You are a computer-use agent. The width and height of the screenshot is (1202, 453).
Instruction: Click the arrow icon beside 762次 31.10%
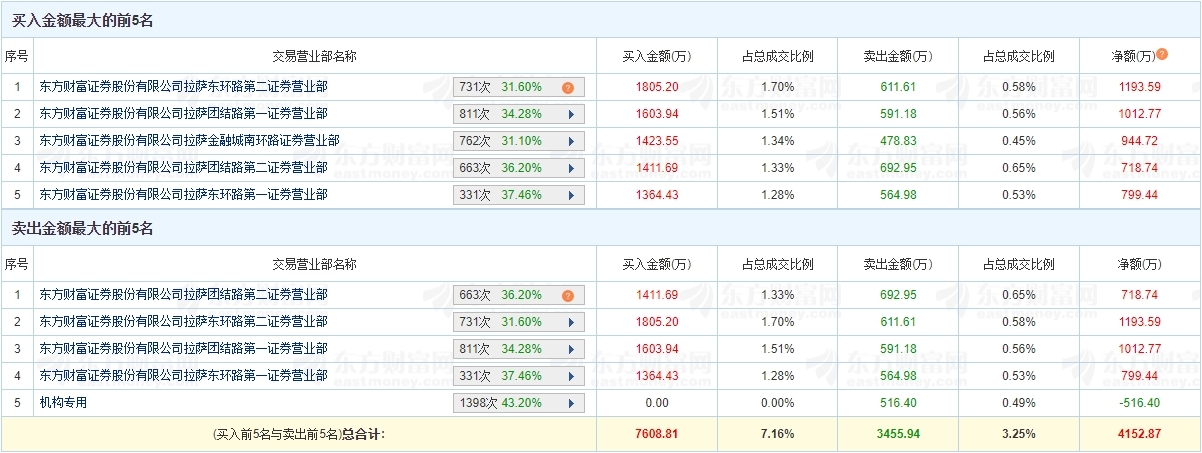(x=571, y=141)
